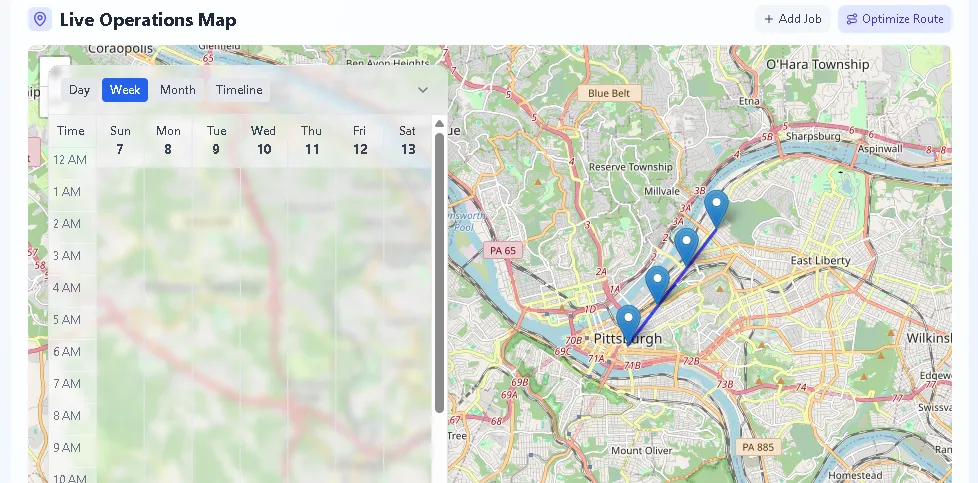Click the Sat 13 column header
The width and height of the screenshot is (978, 483).
click(407, 140)
